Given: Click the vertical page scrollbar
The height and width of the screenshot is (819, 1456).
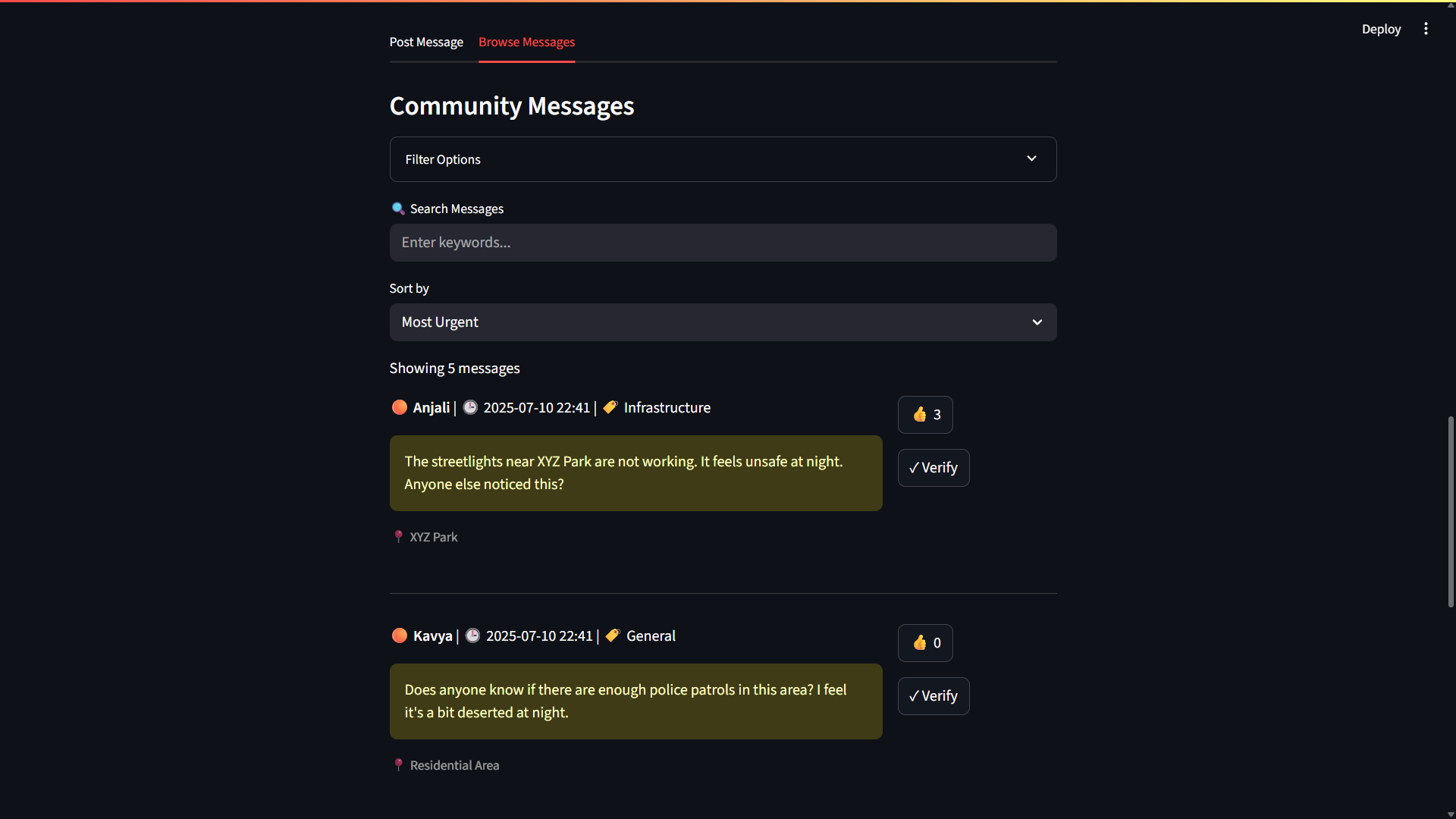Looking at the screenshot, I should [1450, 512].
